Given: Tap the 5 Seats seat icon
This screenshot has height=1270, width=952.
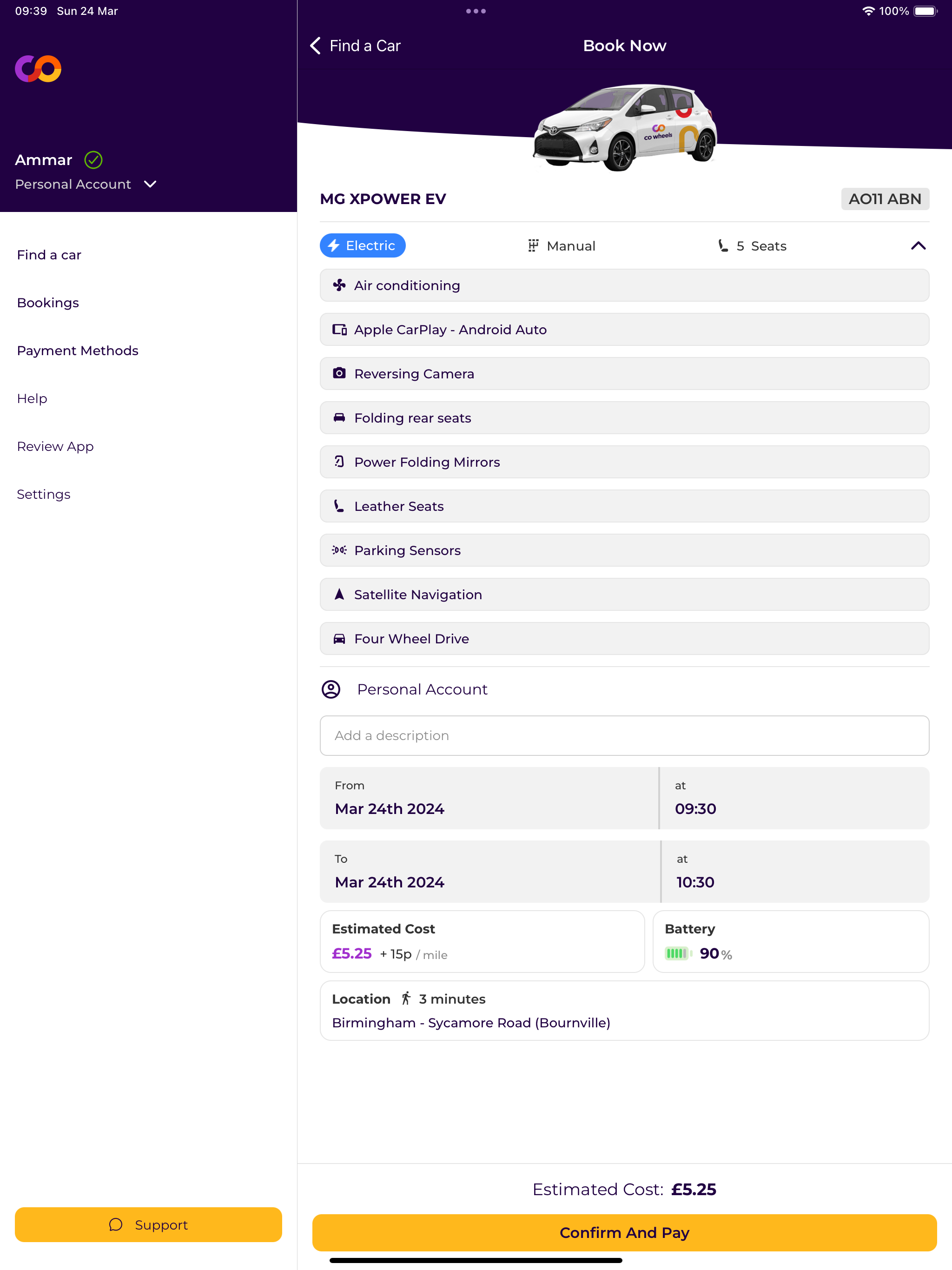Looking at the screenshot, I should tap(723, 246).
